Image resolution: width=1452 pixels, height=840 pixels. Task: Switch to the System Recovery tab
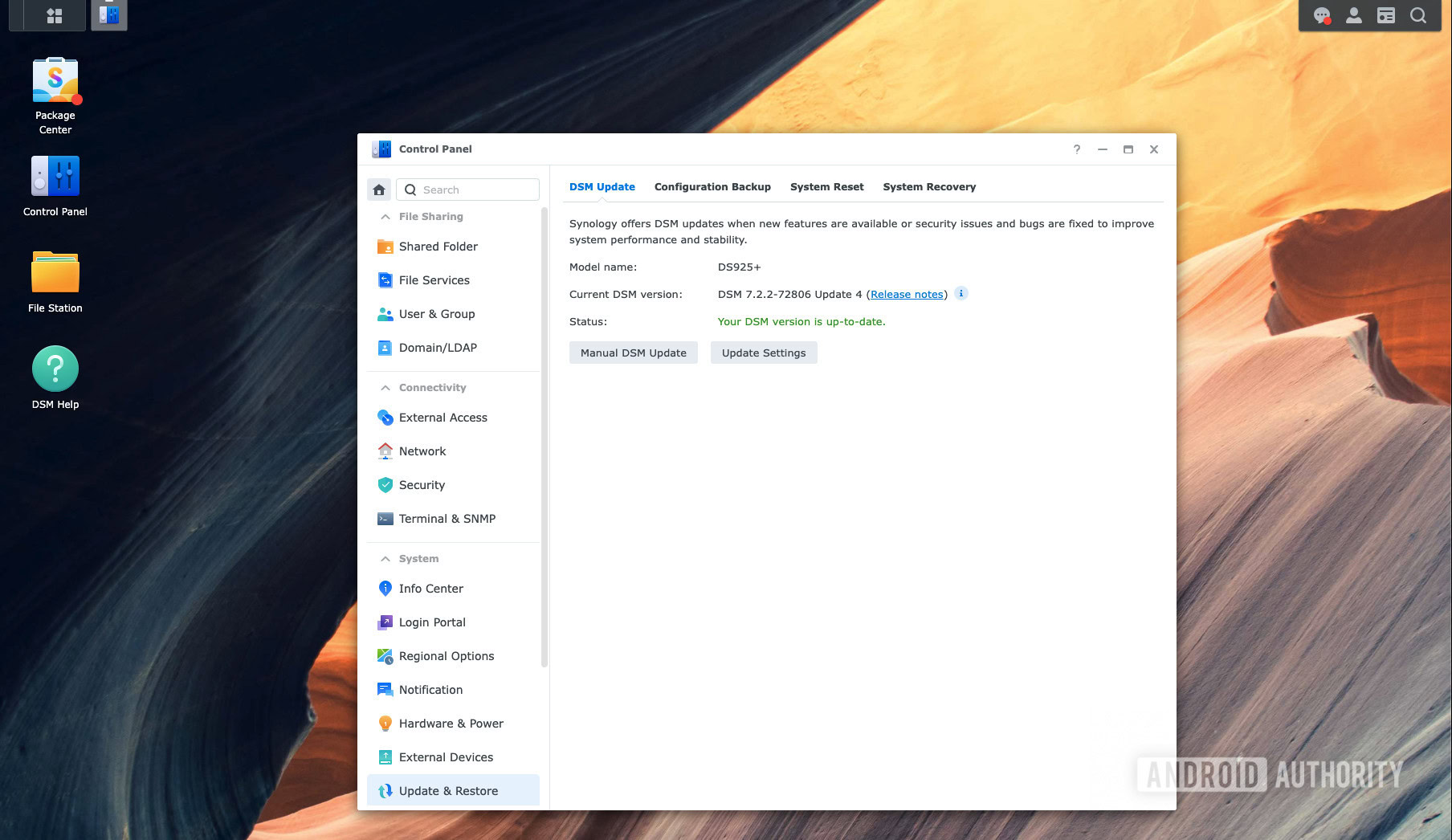point(929,186)
